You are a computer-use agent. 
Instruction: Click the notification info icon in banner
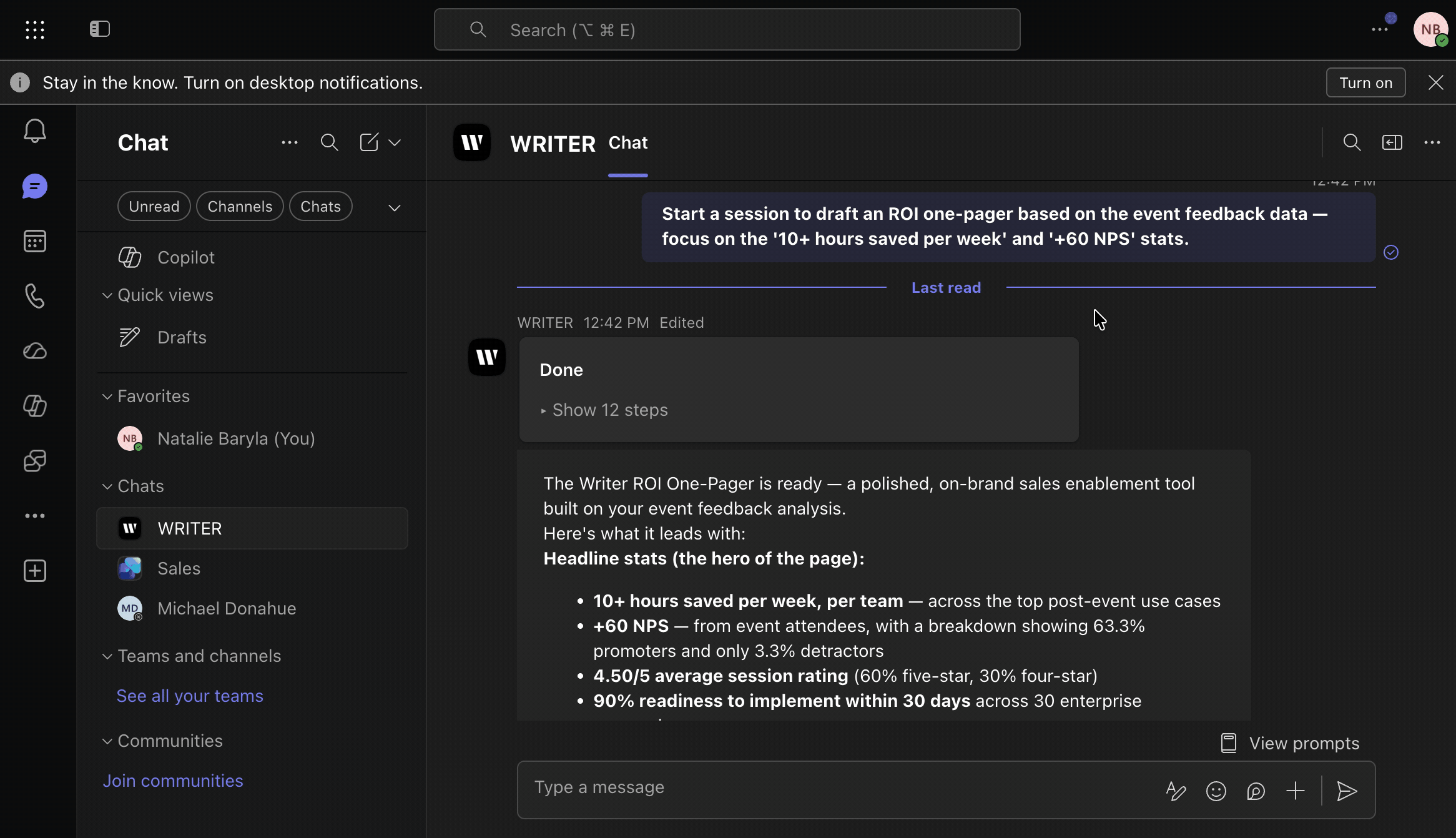coord(20,82)
